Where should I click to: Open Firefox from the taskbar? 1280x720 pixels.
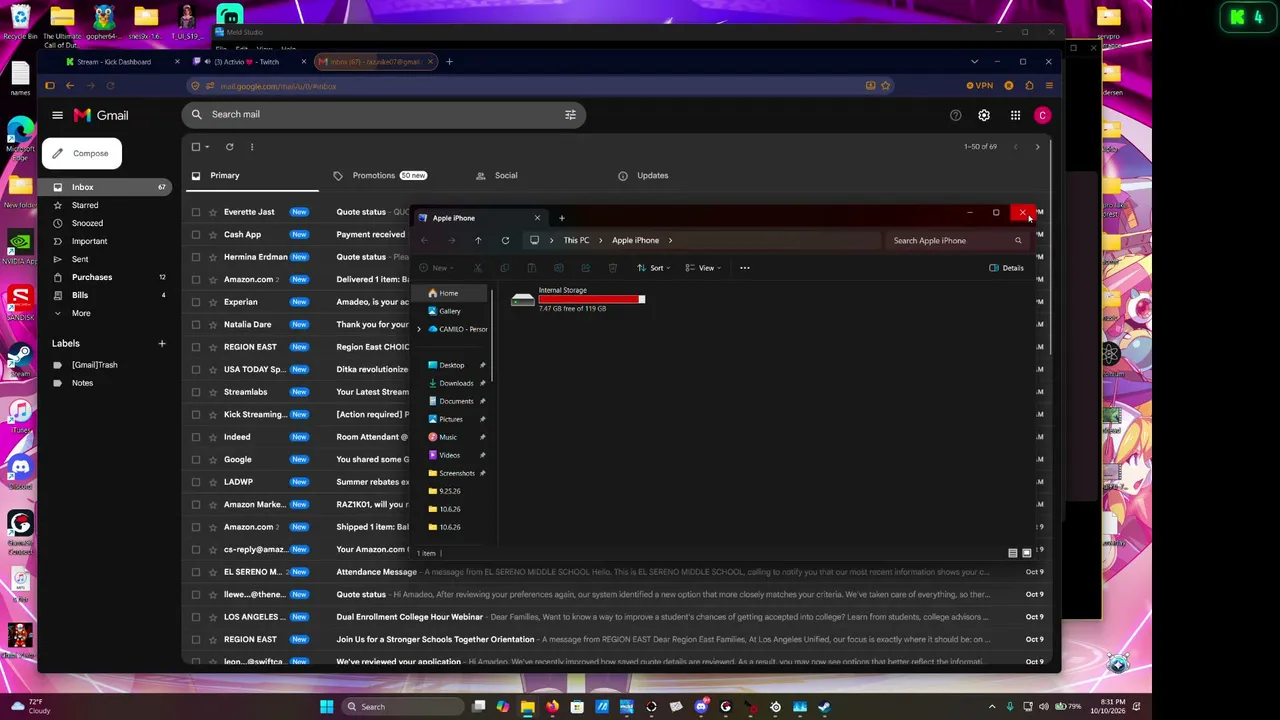(x=552, y=707)
